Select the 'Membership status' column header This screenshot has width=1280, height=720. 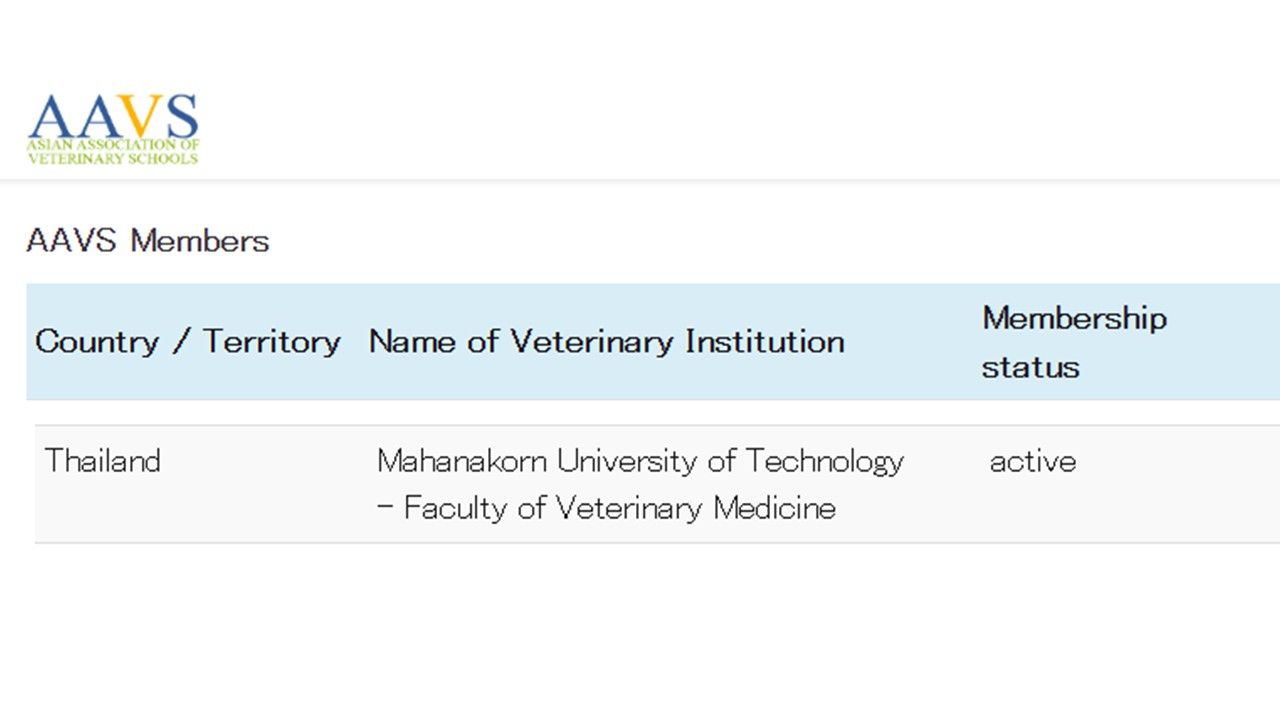[1074, 342]
